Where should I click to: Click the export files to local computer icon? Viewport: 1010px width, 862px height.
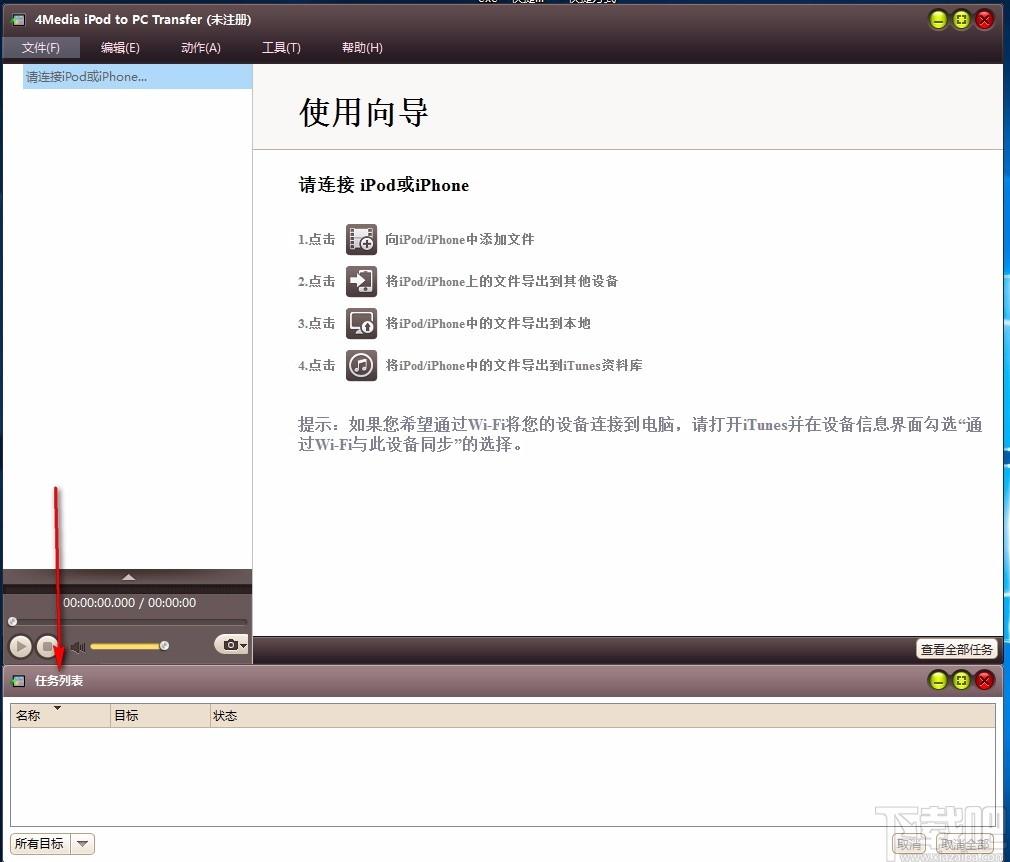[x=361, y=323]
